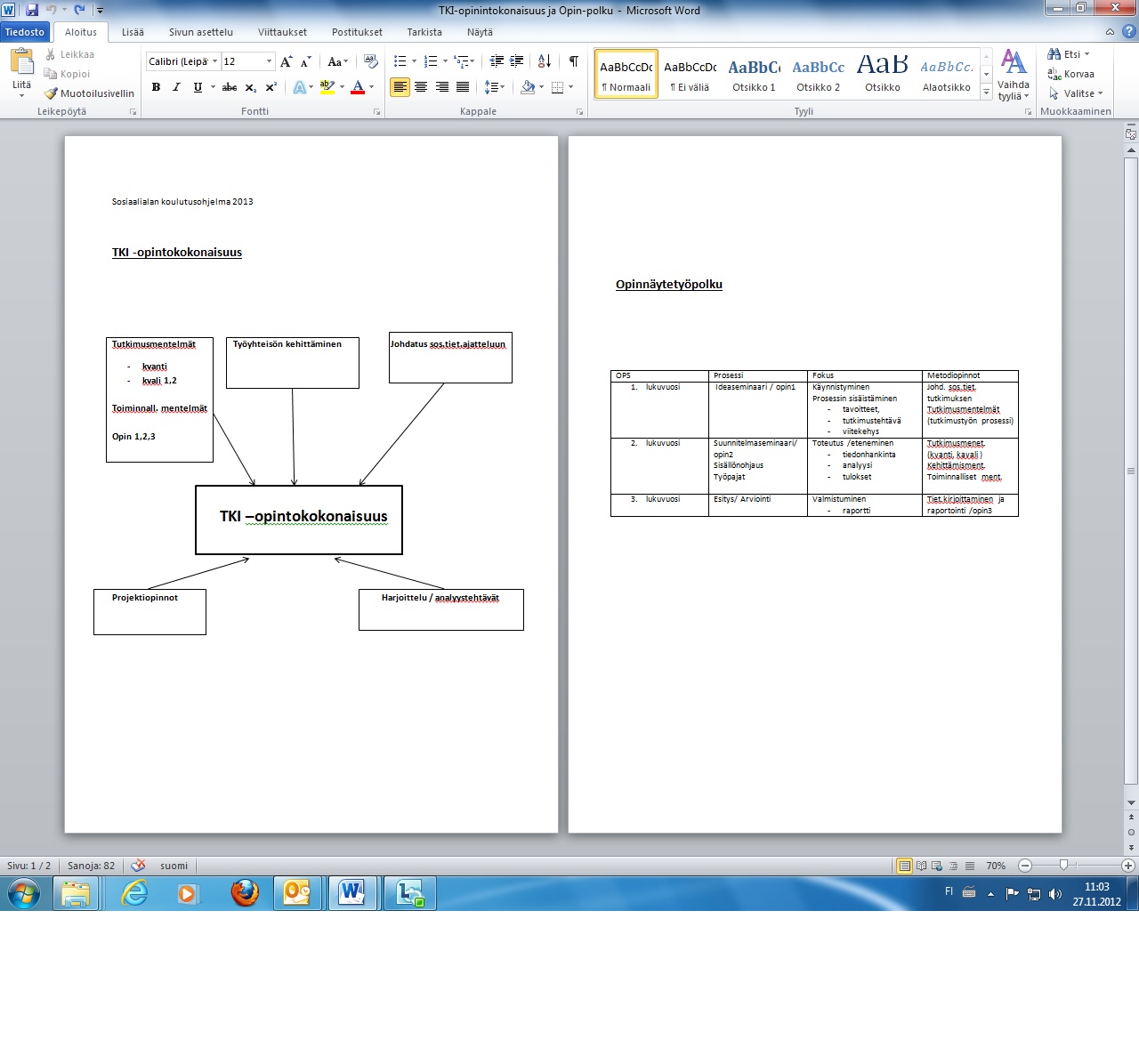Click the zoom slider handle

(1063, 866)
